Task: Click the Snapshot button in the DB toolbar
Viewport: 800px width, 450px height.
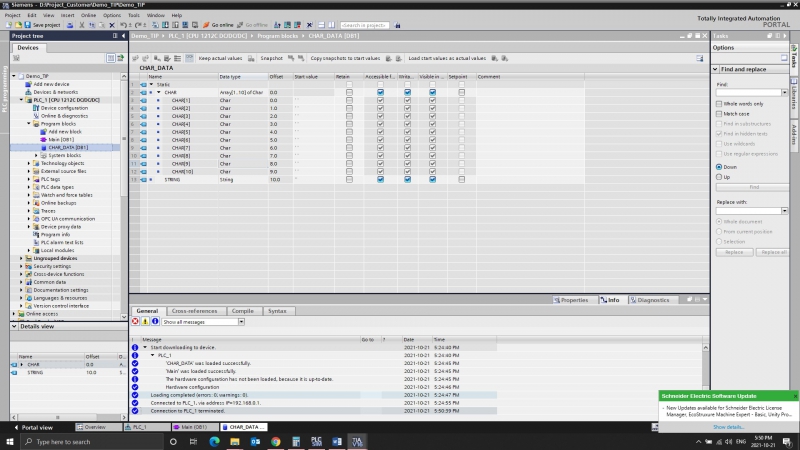Action: point(271,58)
